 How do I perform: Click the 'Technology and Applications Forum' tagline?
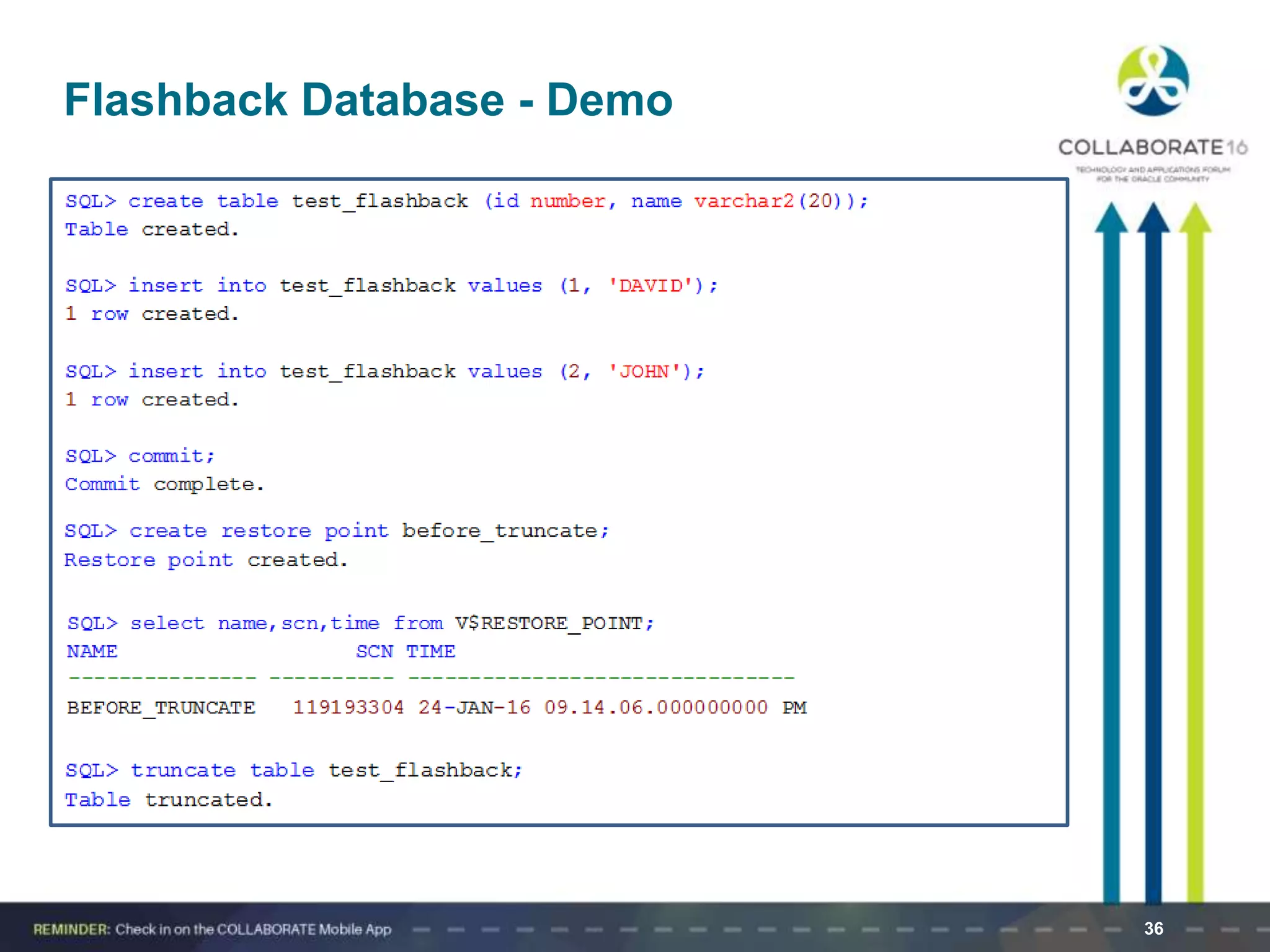[1153, 174]
